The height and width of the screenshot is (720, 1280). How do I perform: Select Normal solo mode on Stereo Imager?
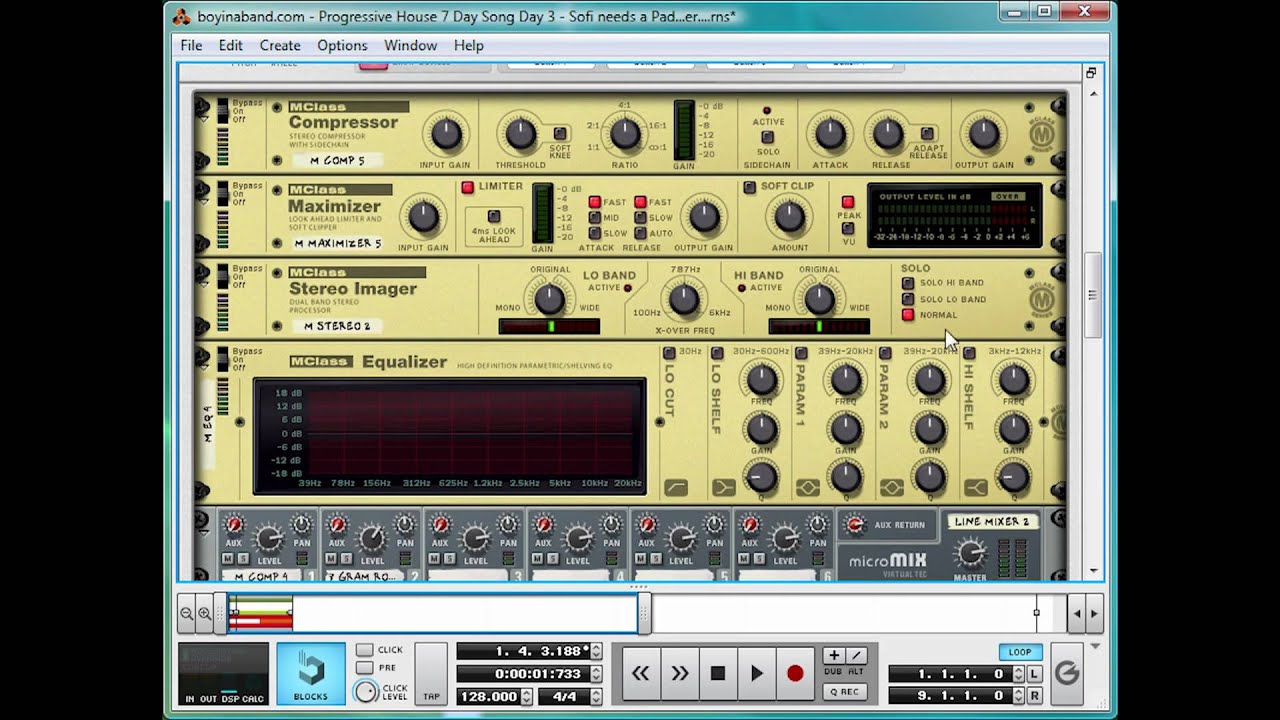point(908,315)
